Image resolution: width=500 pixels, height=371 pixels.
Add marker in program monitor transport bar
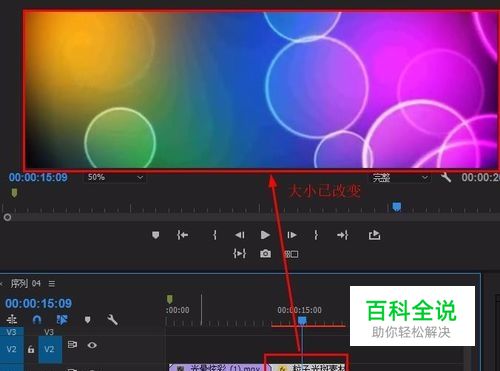pyautogui.click(x=155, y=235)
